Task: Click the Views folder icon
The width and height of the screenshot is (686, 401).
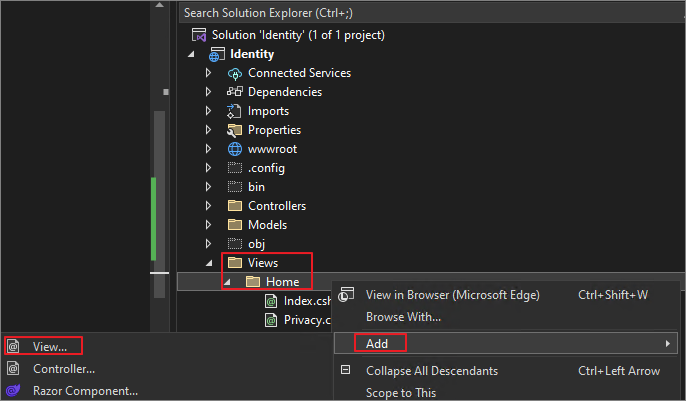Action: point(235,262)
